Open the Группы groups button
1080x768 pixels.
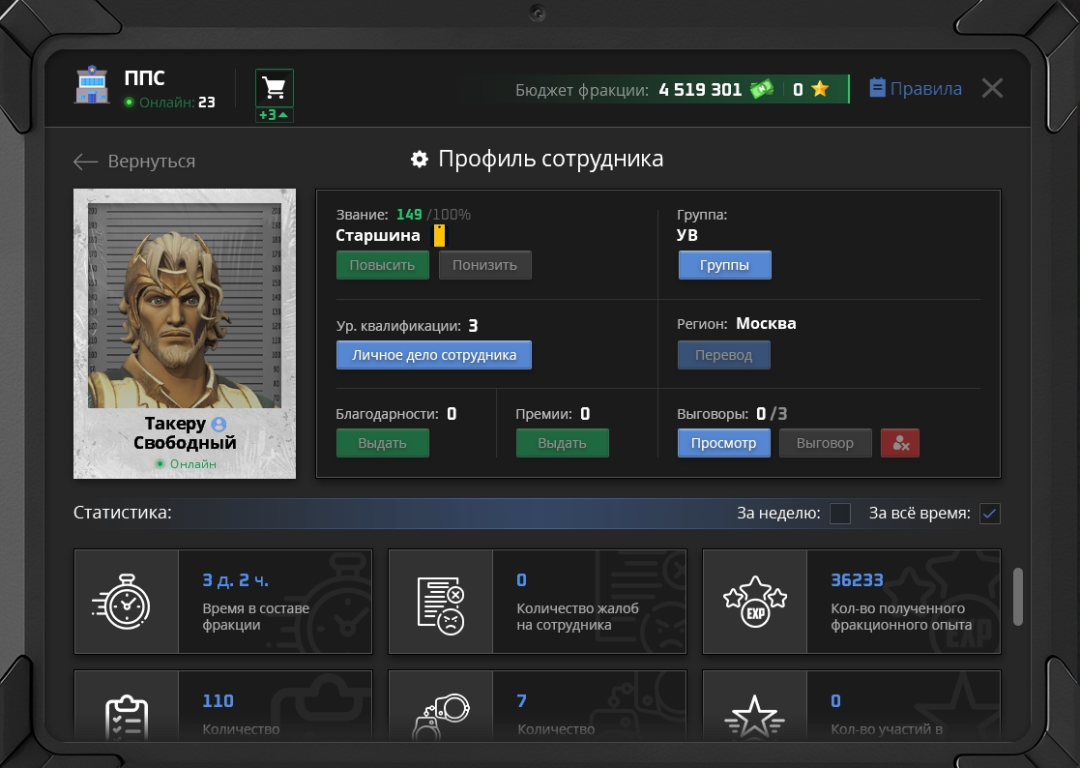pyautogui.click(x=725, y=265)
